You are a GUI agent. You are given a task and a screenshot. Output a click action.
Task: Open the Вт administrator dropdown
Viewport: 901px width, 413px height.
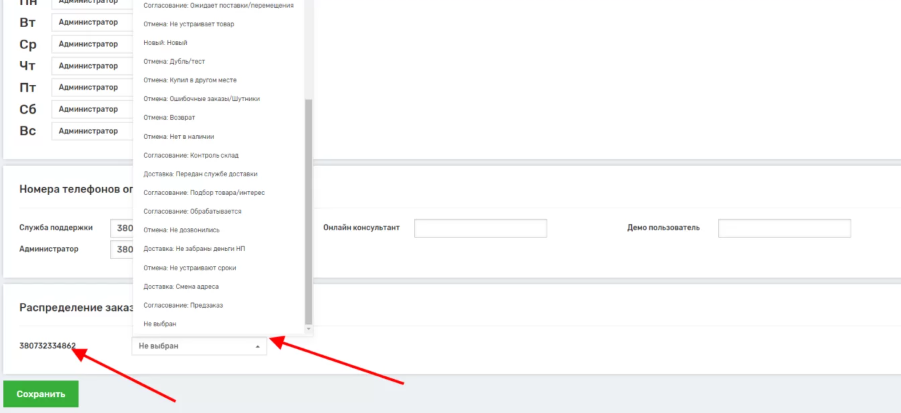tap(92, 21)
